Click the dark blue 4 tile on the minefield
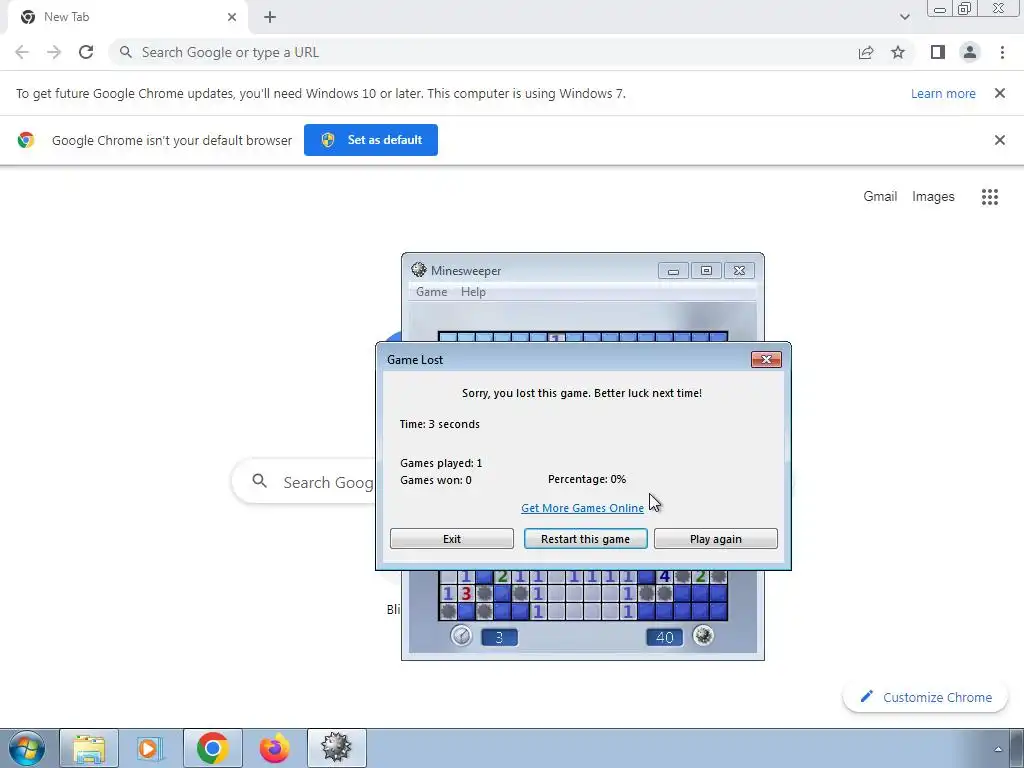The width and height of the screenshot is (1024, 768). pos(665,576)
